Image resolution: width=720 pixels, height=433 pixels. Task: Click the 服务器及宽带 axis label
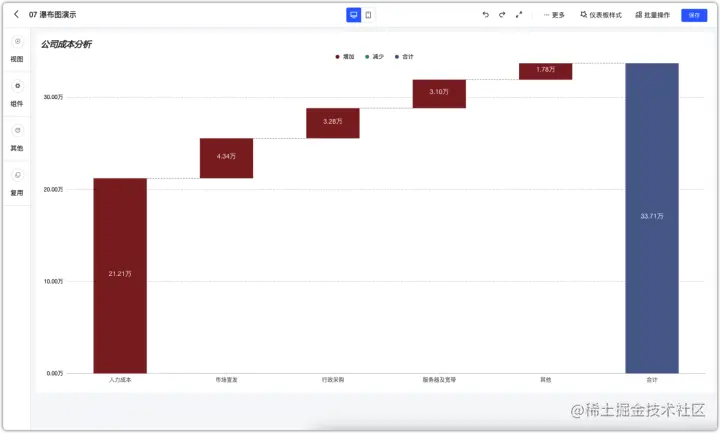coord(439,380)
